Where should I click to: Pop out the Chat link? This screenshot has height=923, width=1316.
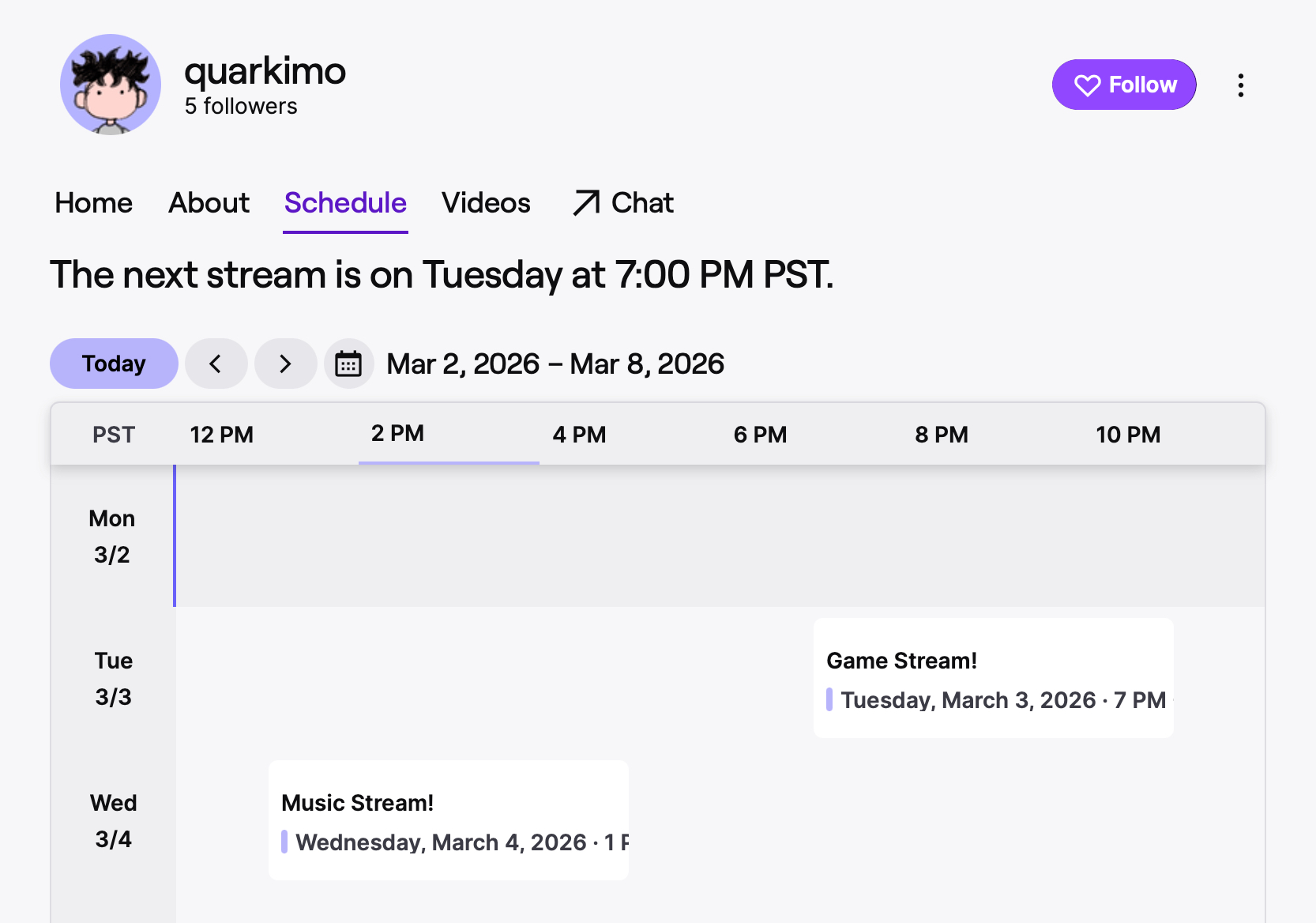622,203
